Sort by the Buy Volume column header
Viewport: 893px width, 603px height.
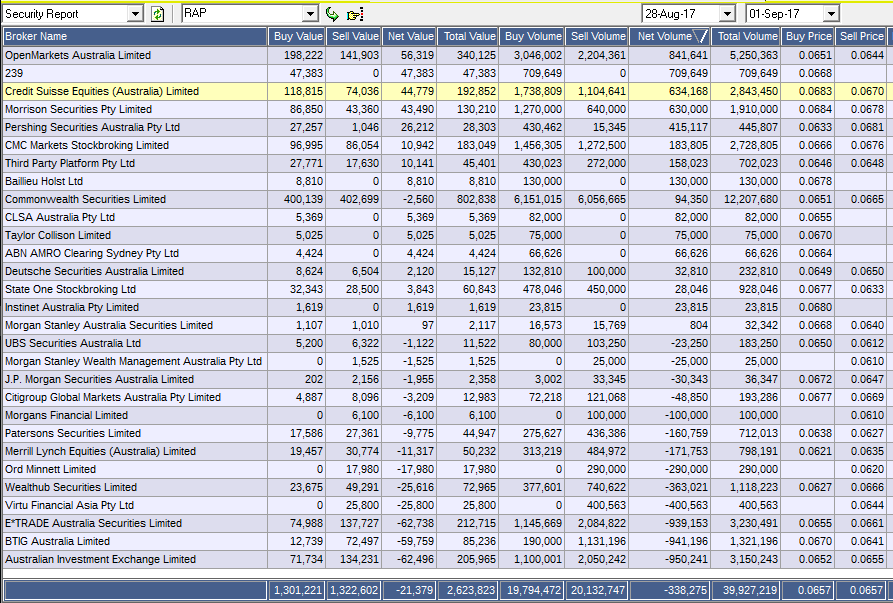tap(532, 36)
